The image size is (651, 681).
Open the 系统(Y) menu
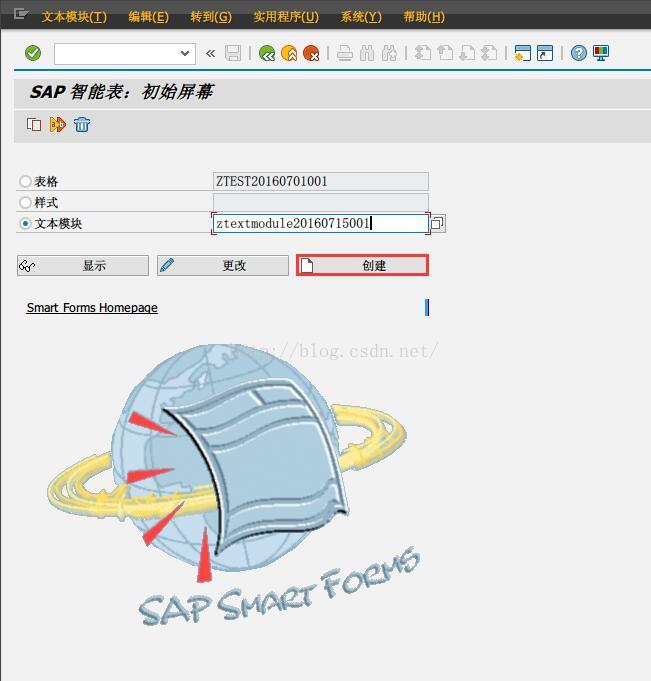pyautogui.click(x=361, y=17)
